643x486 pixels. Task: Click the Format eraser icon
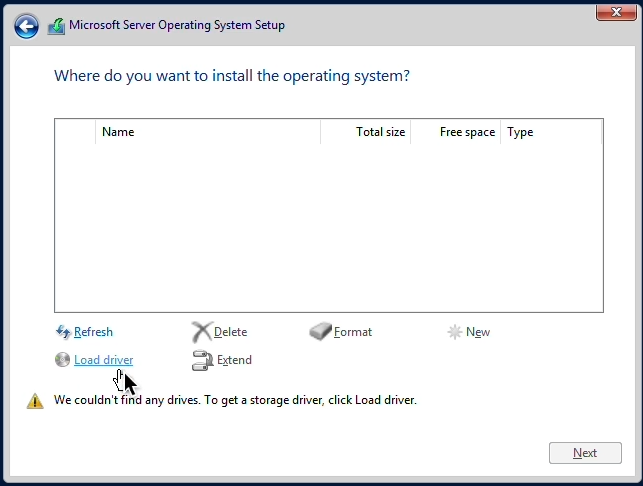(x=320, y=331)
